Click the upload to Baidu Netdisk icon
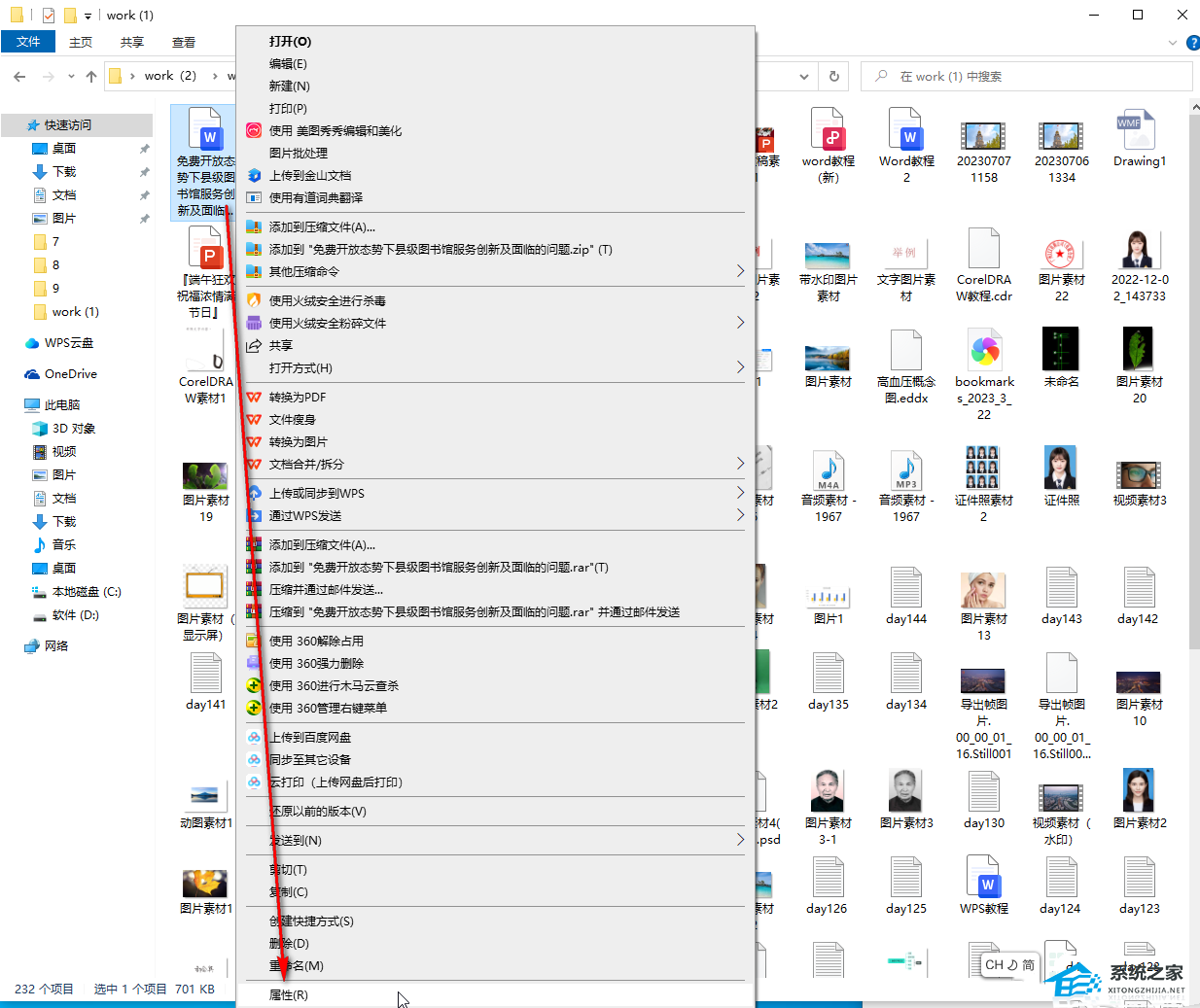This screenshot has width=1200, height=1008. (254, 737)
